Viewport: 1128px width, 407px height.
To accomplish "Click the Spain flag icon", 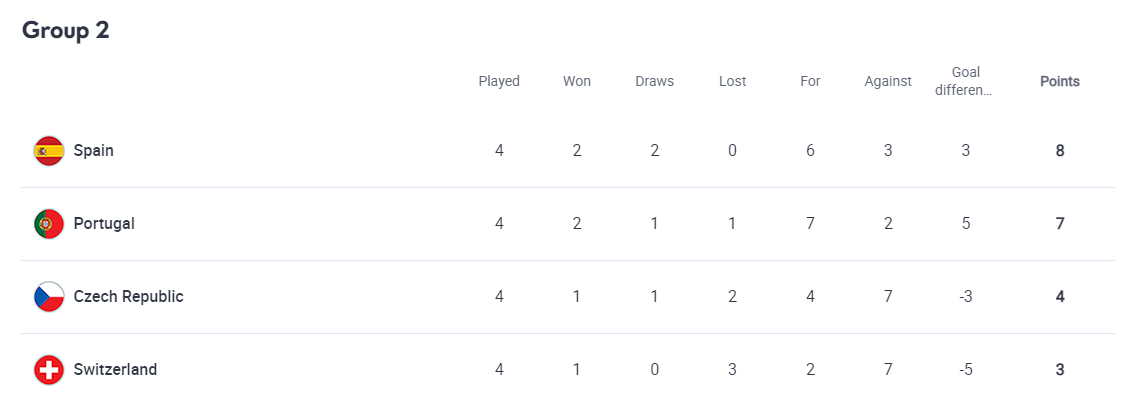I will click(x=49, y=151).
